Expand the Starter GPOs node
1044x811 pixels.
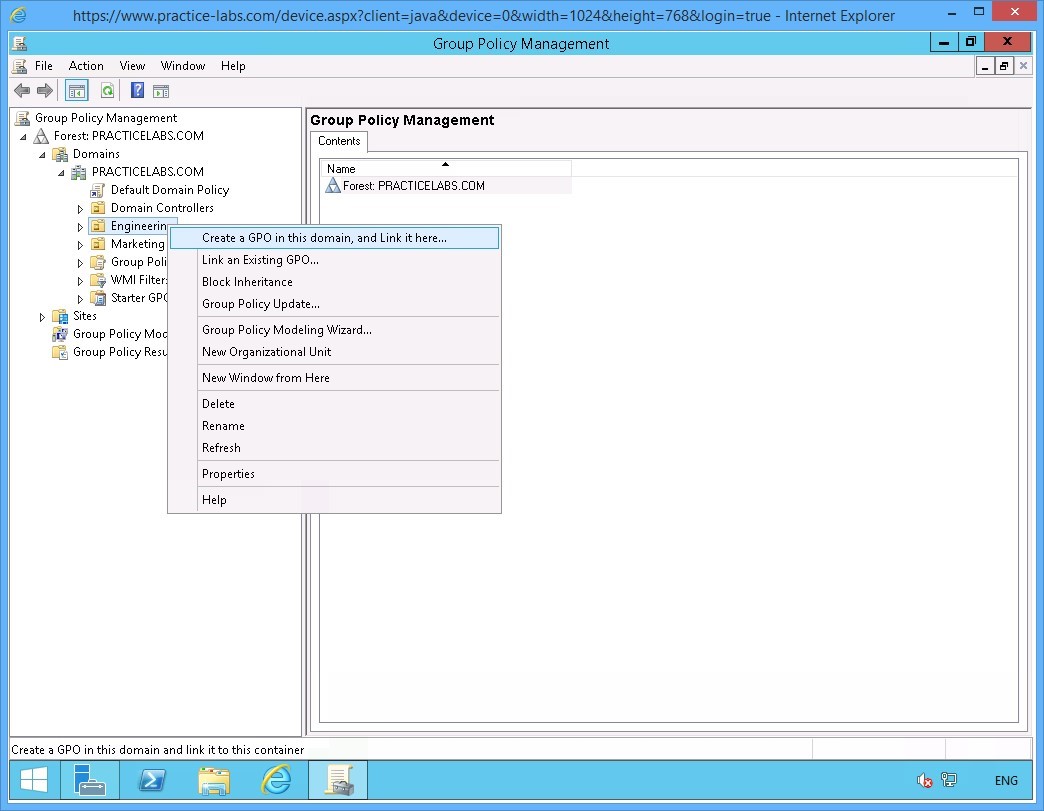(80, 298)
